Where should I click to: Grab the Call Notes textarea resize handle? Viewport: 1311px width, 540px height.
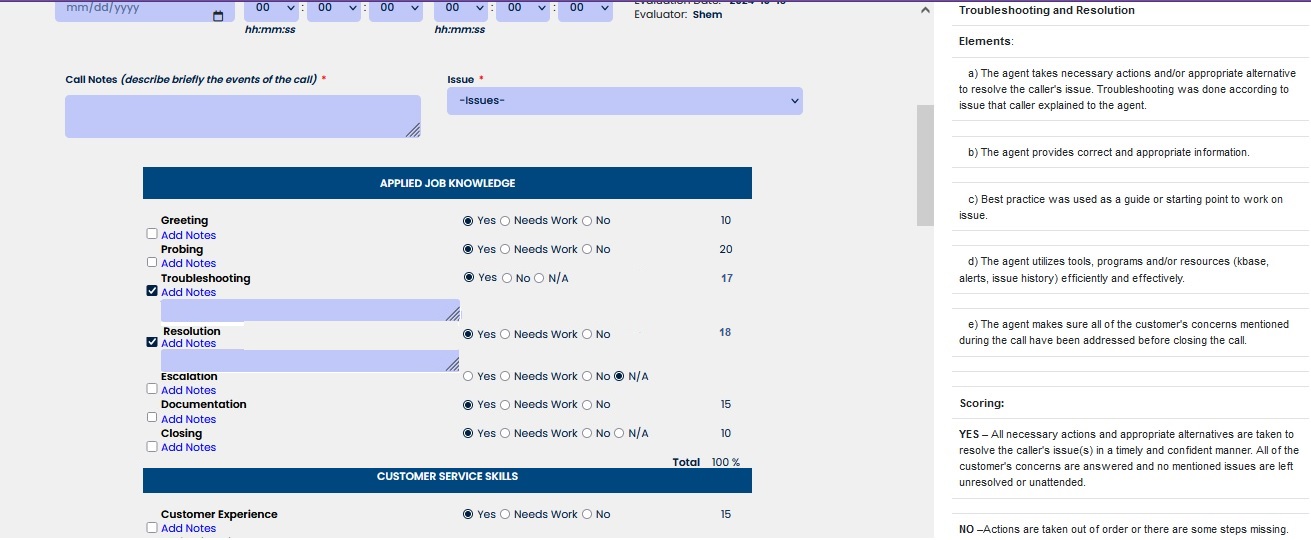coord(414,131)
